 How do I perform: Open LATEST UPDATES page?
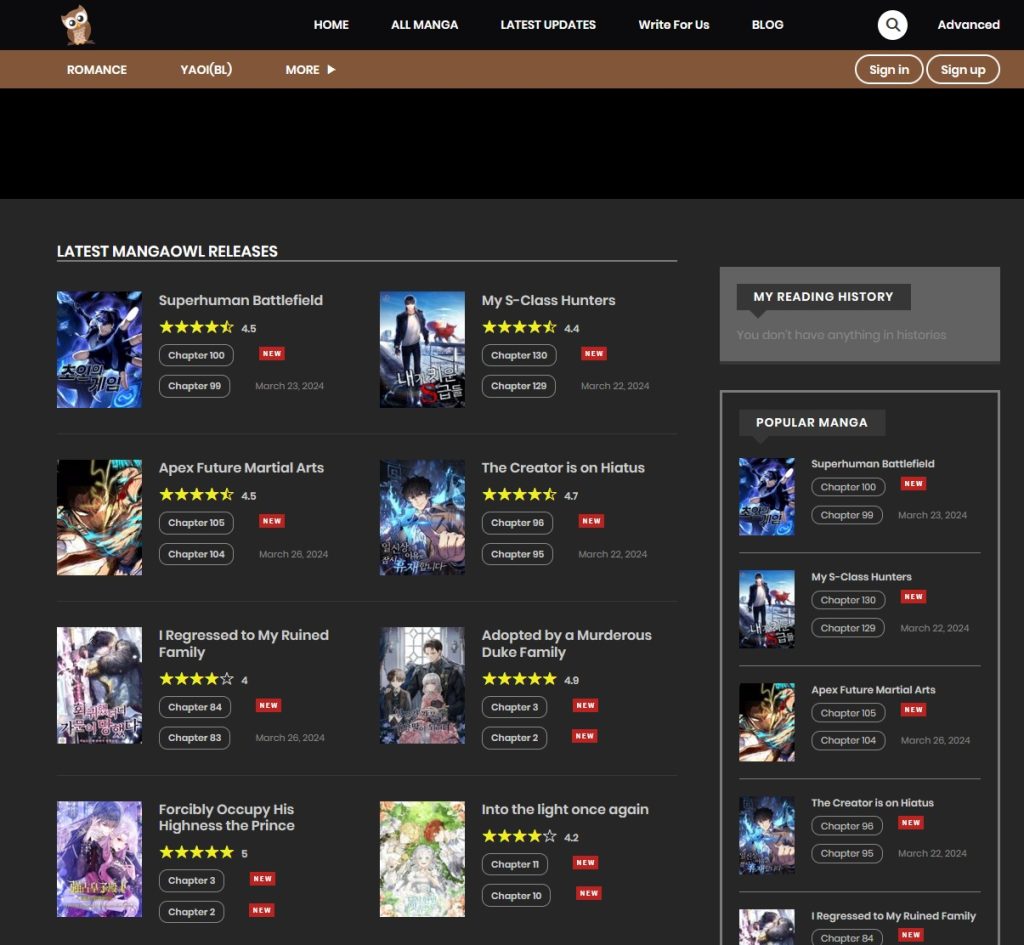click(x=548, y=25)
